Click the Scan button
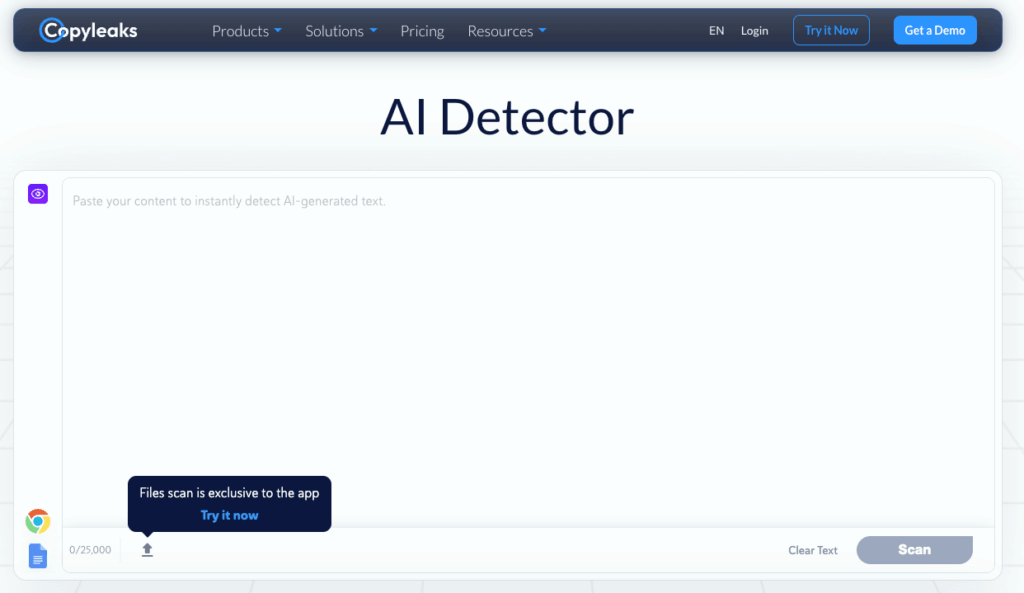Image resolution: width=1024 pixels, height=593 pixels. click(x=914, y=550)
